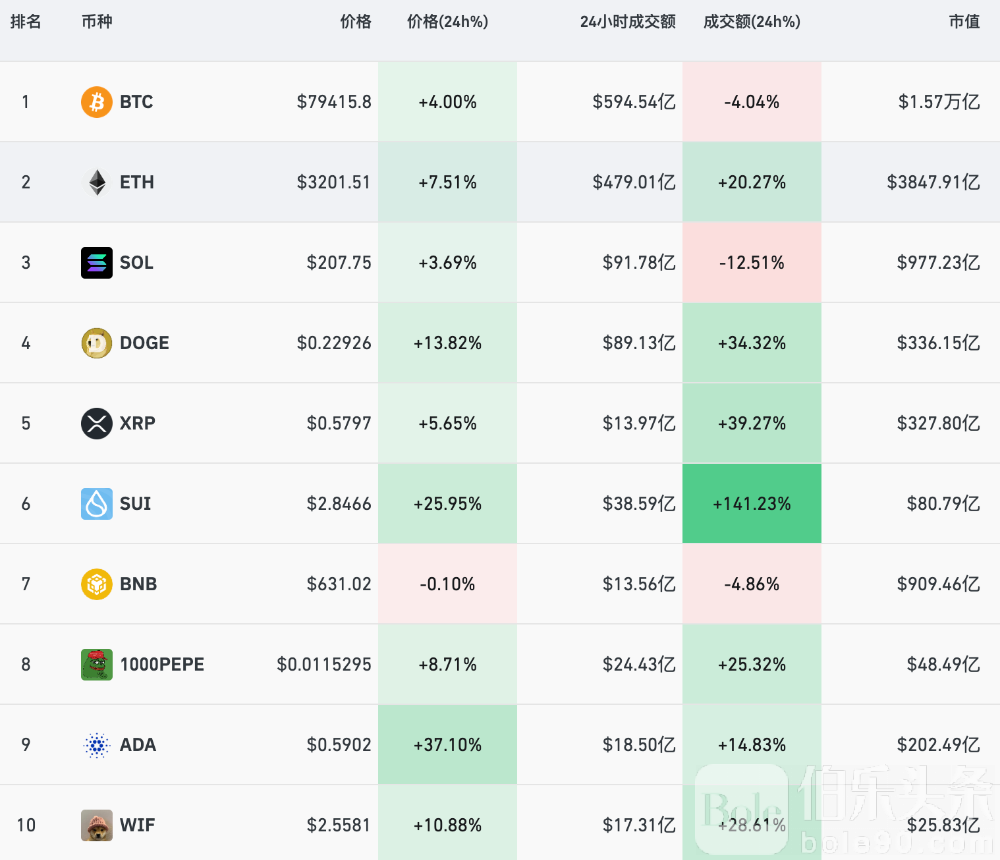Click WIF price $2.5581
The image size is (1000, 860).
click(339, 826)
